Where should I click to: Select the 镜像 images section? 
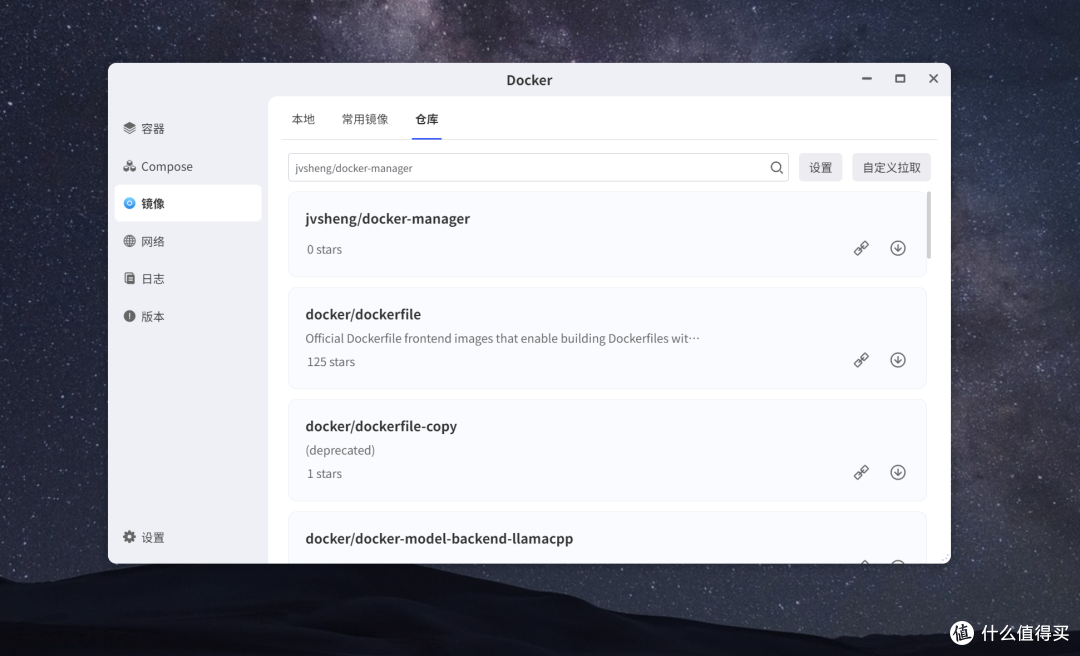[187, 203]
